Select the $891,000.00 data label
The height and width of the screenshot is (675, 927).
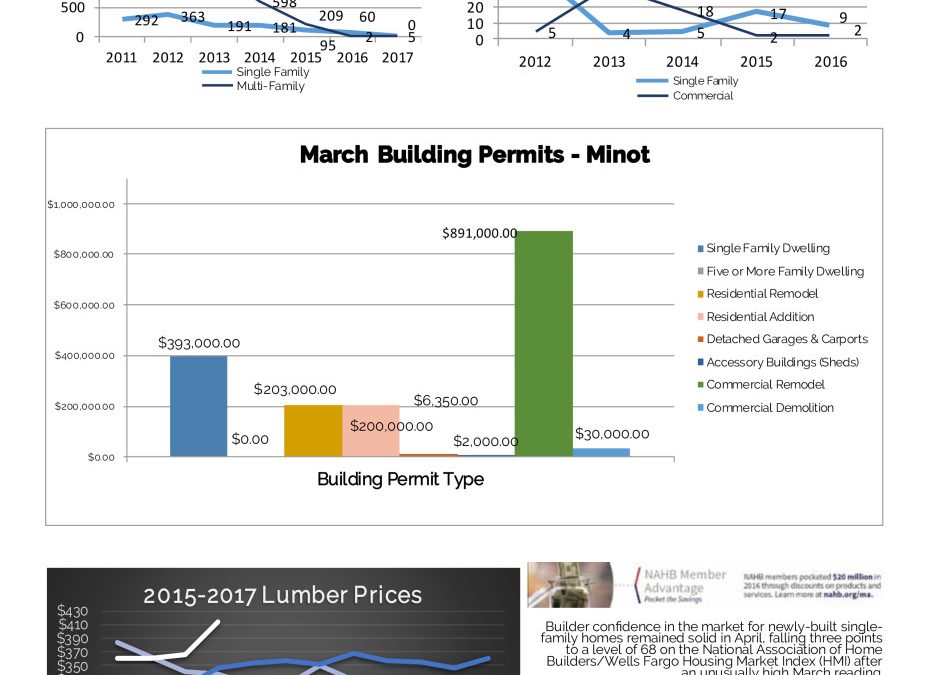coord(479,233)
